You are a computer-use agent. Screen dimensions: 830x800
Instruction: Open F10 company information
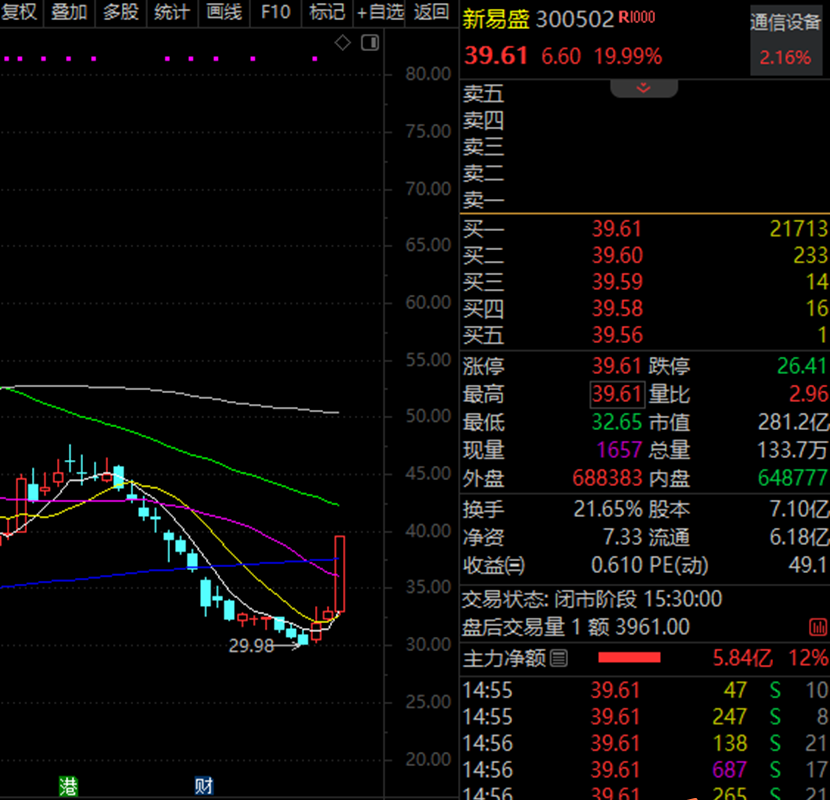click(276, 12)
